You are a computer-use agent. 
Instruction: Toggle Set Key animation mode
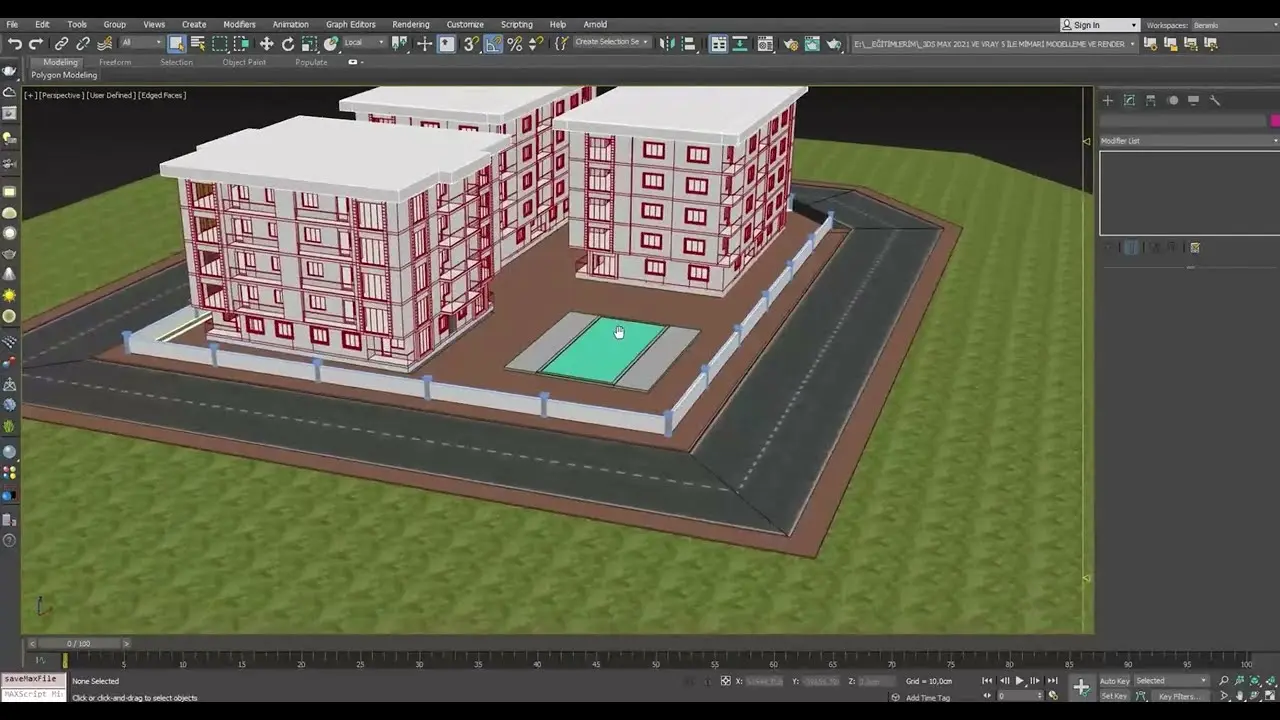pyautogui.click(x=1115, y=696)
